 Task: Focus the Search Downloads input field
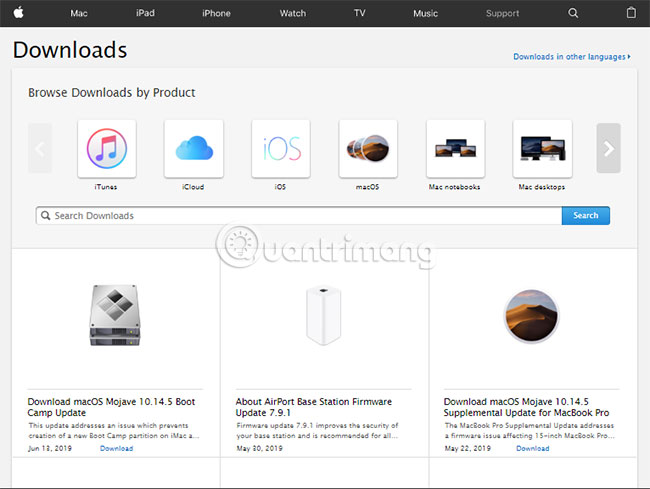click(x=299, y=215)
